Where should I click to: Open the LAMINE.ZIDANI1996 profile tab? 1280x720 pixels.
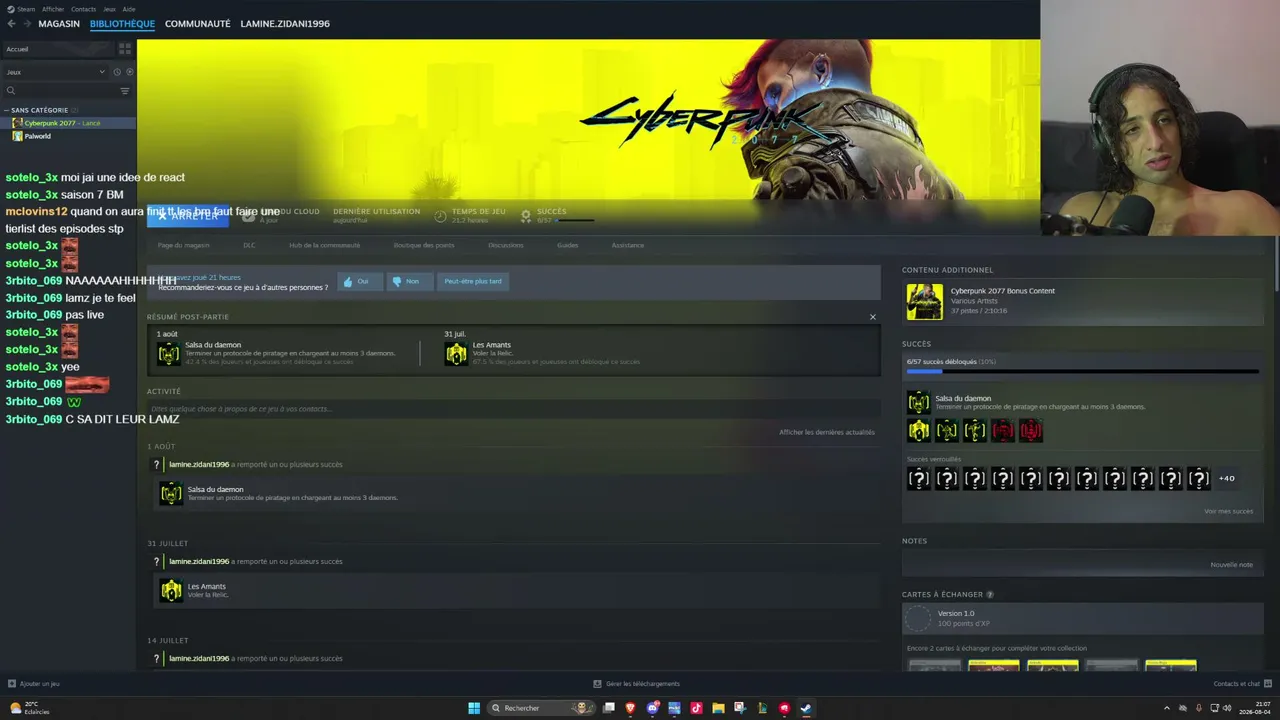(285, 24)
